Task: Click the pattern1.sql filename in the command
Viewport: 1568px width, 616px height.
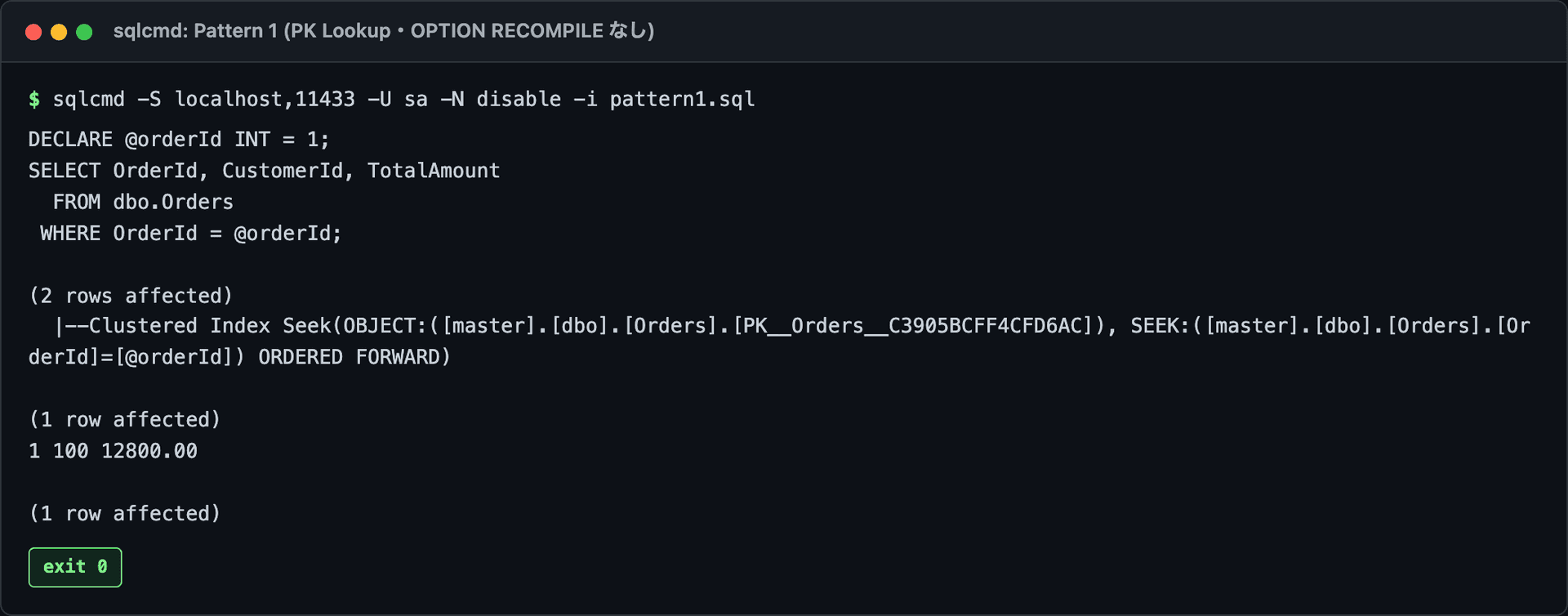Action: point(682,100)
